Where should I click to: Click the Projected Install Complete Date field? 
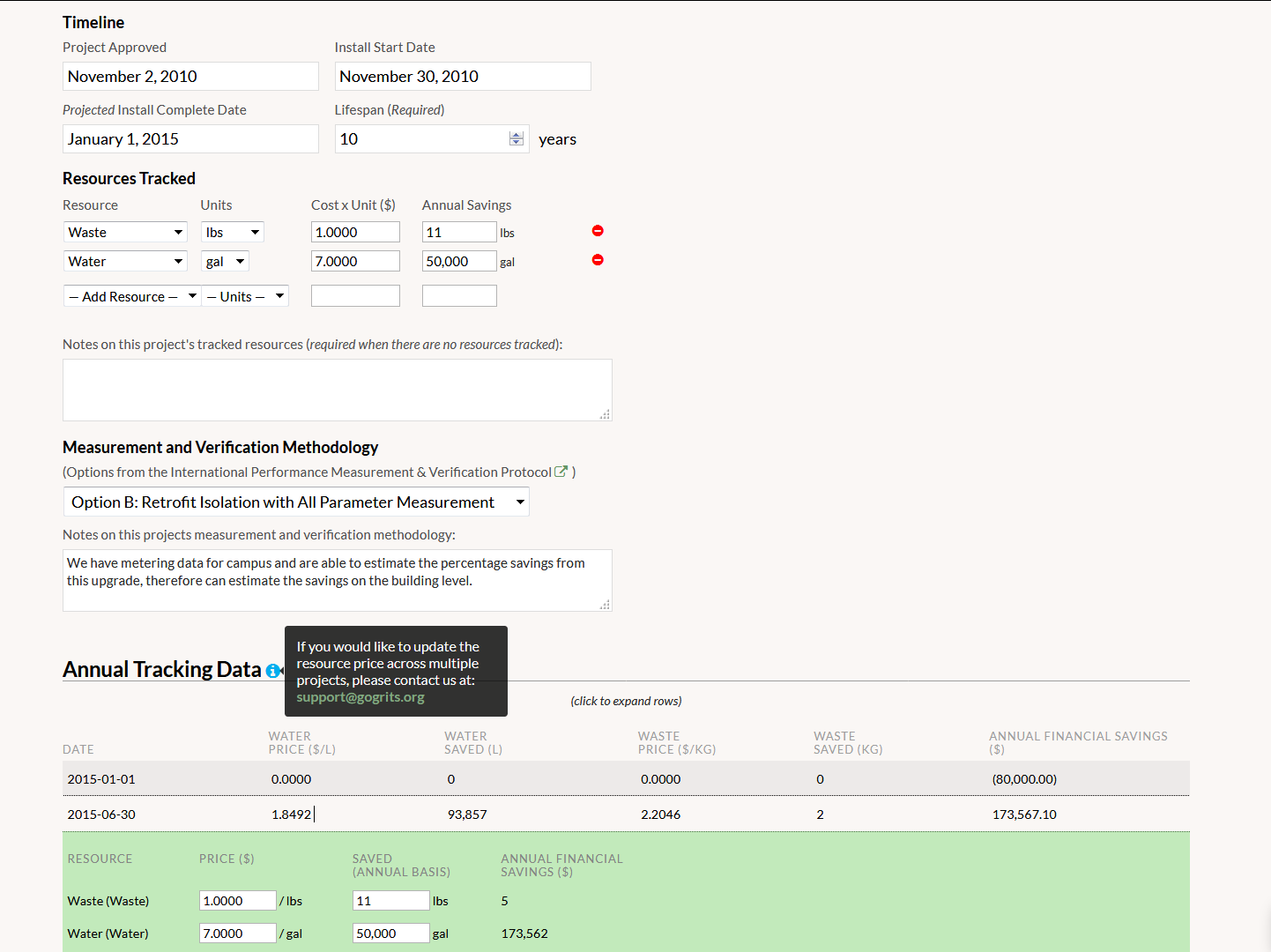click(x=190, y=138)
